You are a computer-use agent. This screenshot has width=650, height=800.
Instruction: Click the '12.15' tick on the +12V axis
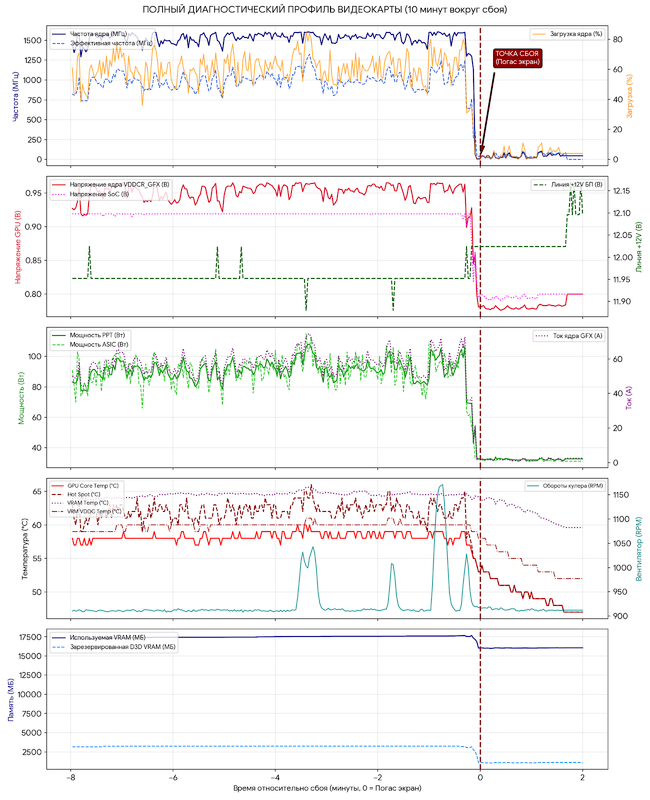click(x=621, y=191)
